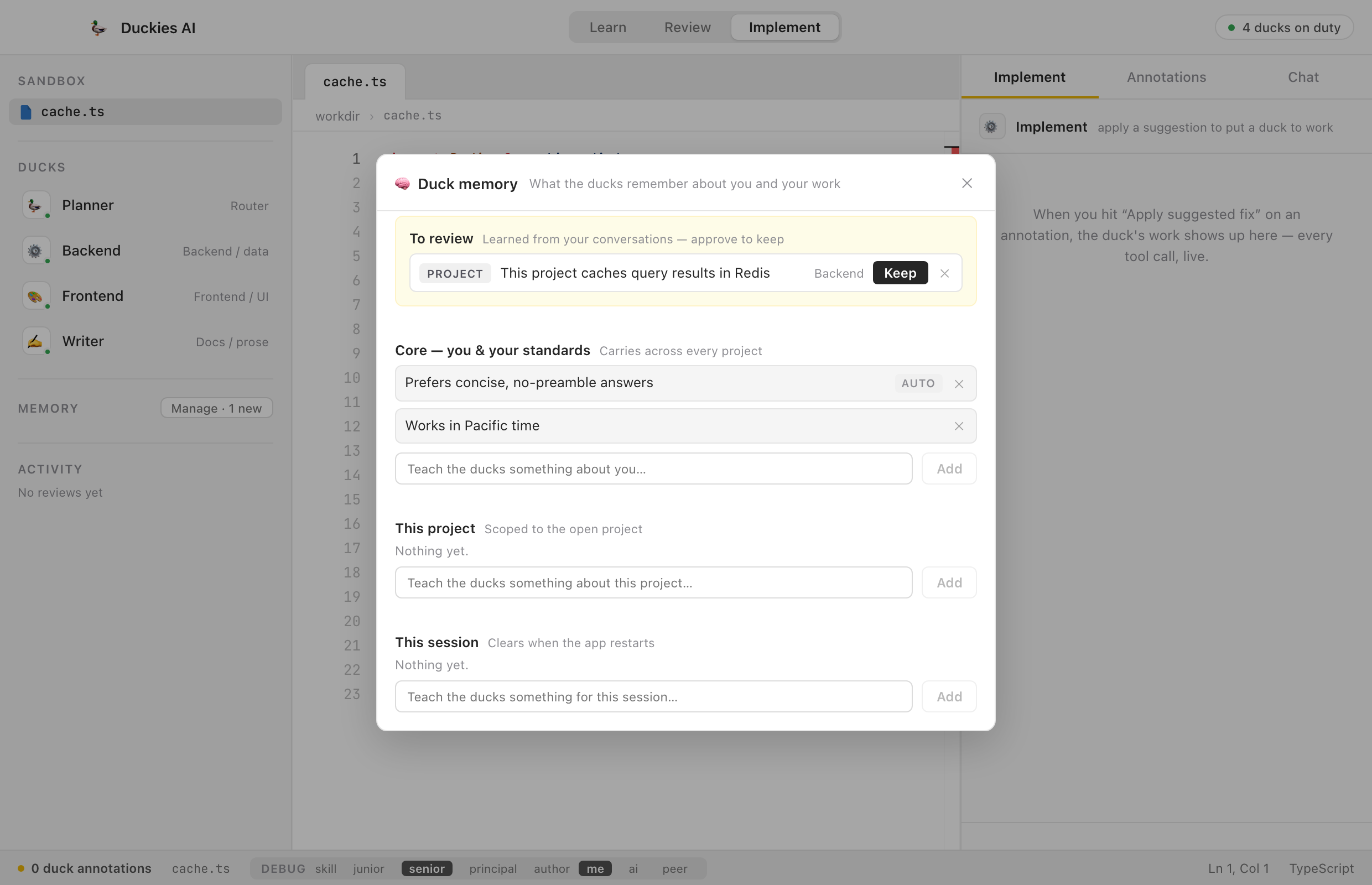This screenshot has height=885, width=1372.
Task: Toggle the junior skill debug option
Action: (368, 868)
